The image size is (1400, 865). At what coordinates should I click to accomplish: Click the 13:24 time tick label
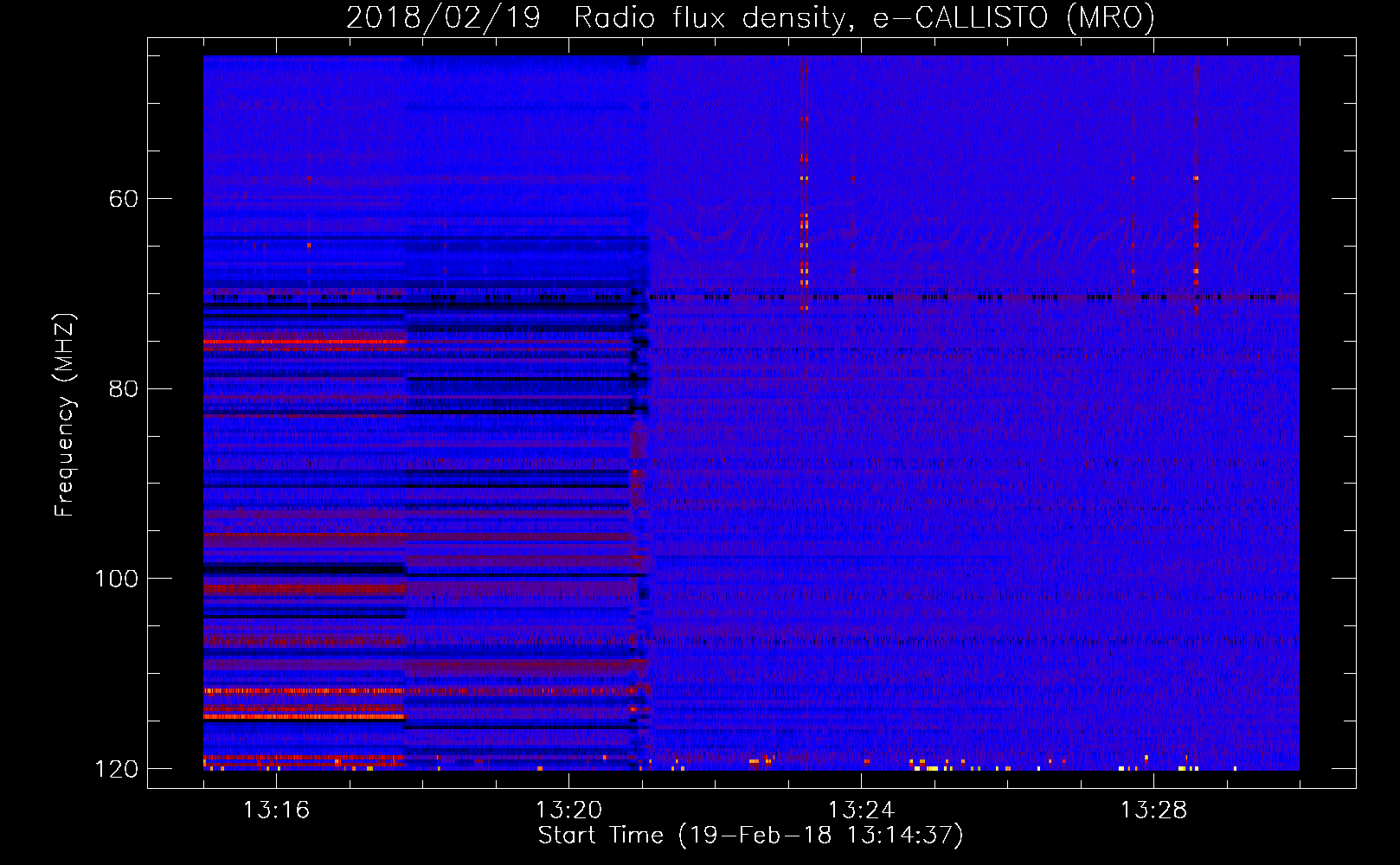[861, 811]
